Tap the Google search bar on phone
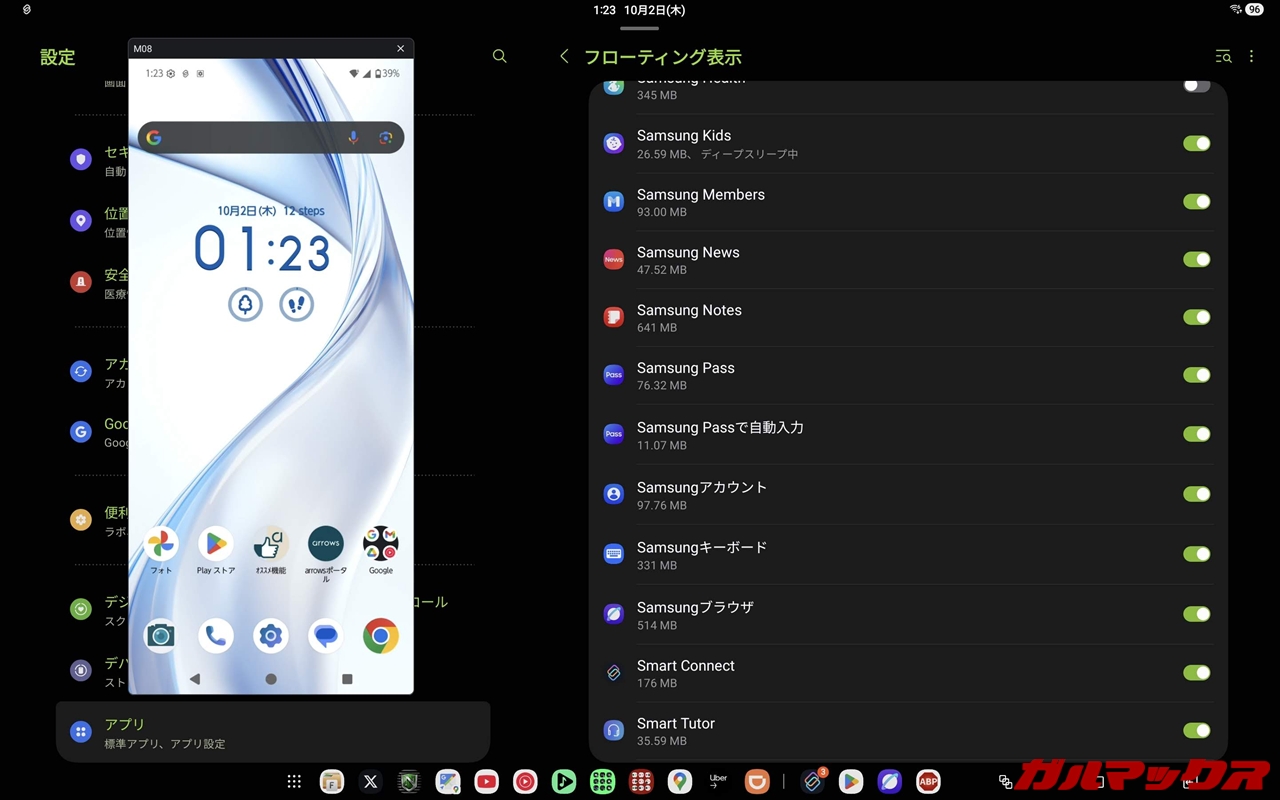The image size is (1280, 800). (250, 138)
